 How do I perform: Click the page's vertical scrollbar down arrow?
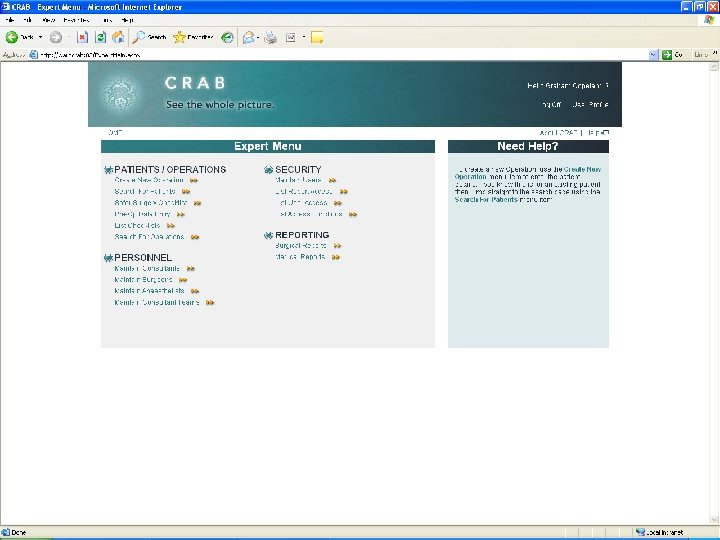(x=714, y=520)
